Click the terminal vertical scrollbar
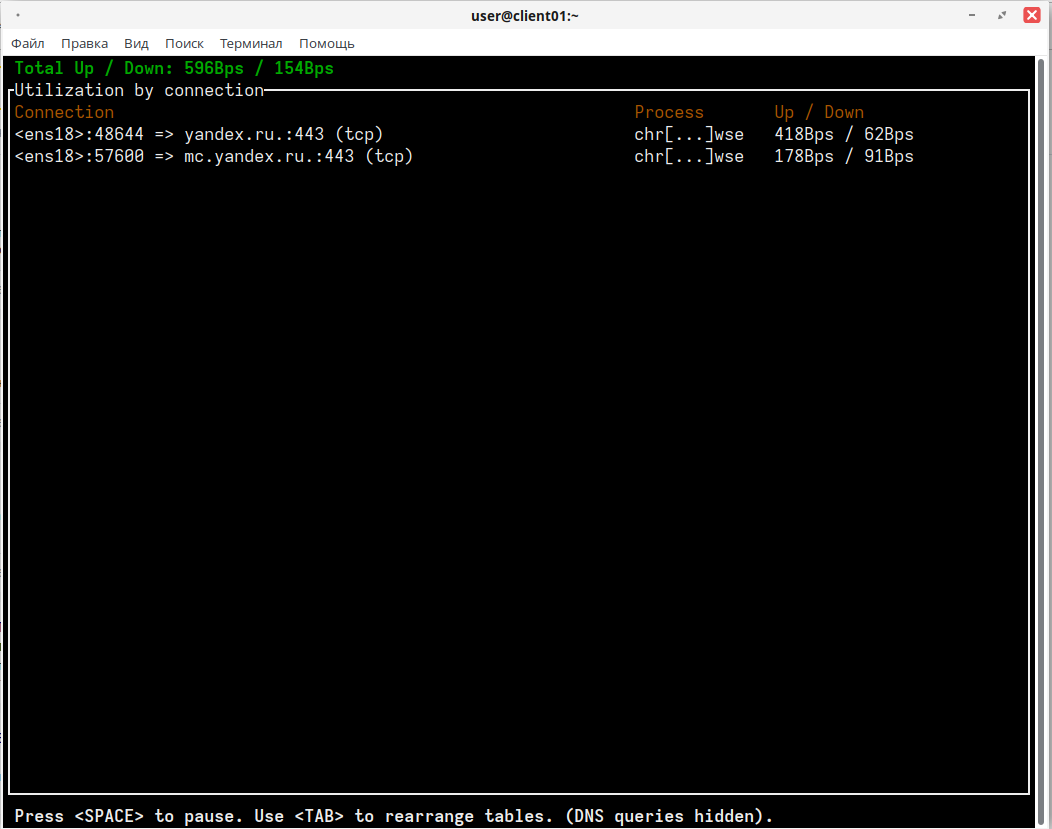1052x829 pixels. tap(1041, 443)
